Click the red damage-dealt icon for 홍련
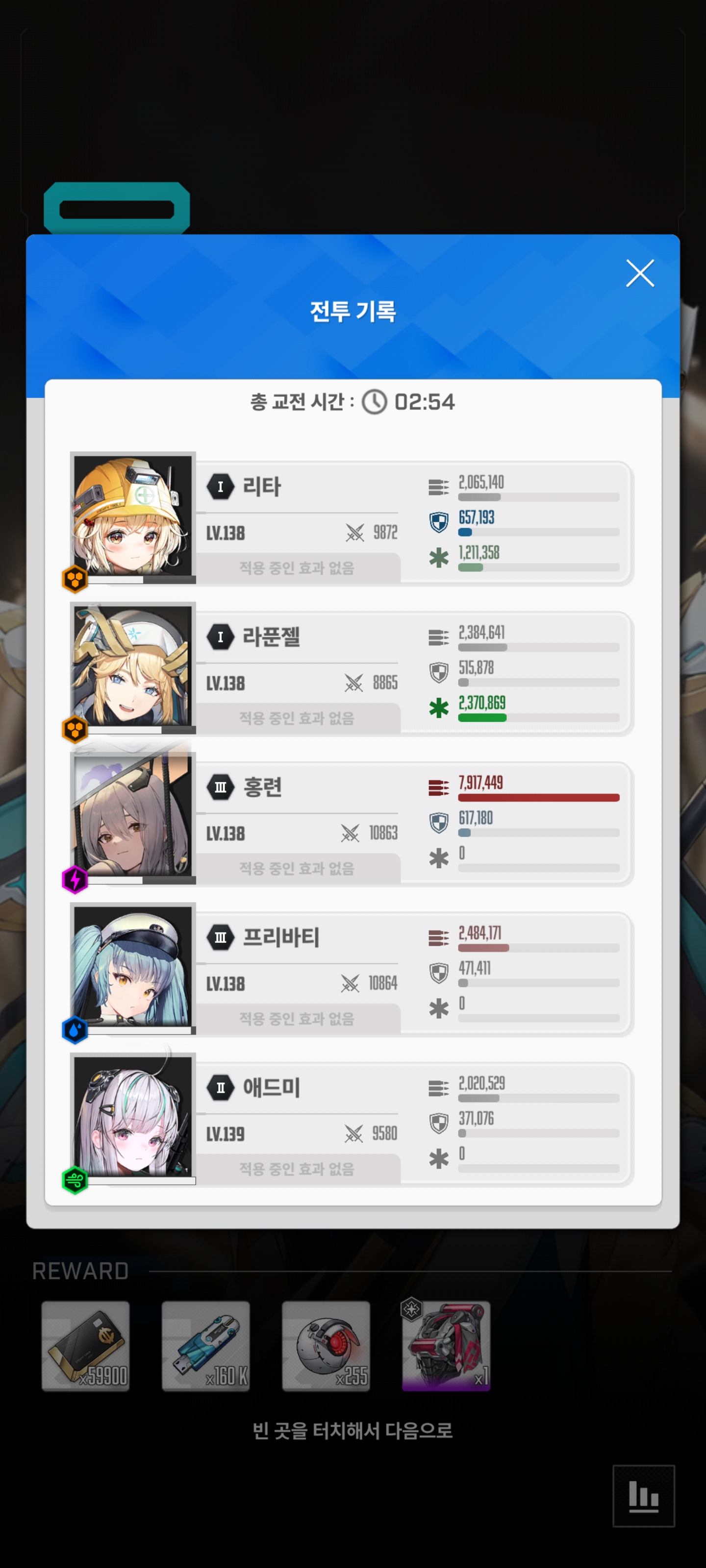 [x=439, y=787]
